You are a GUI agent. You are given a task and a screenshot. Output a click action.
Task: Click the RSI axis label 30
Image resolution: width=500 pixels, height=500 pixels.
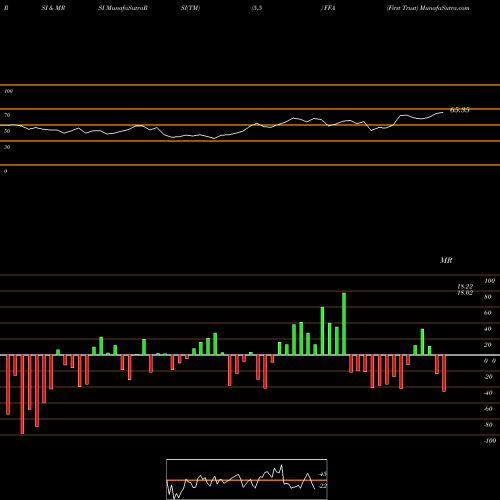pos(7,147)
